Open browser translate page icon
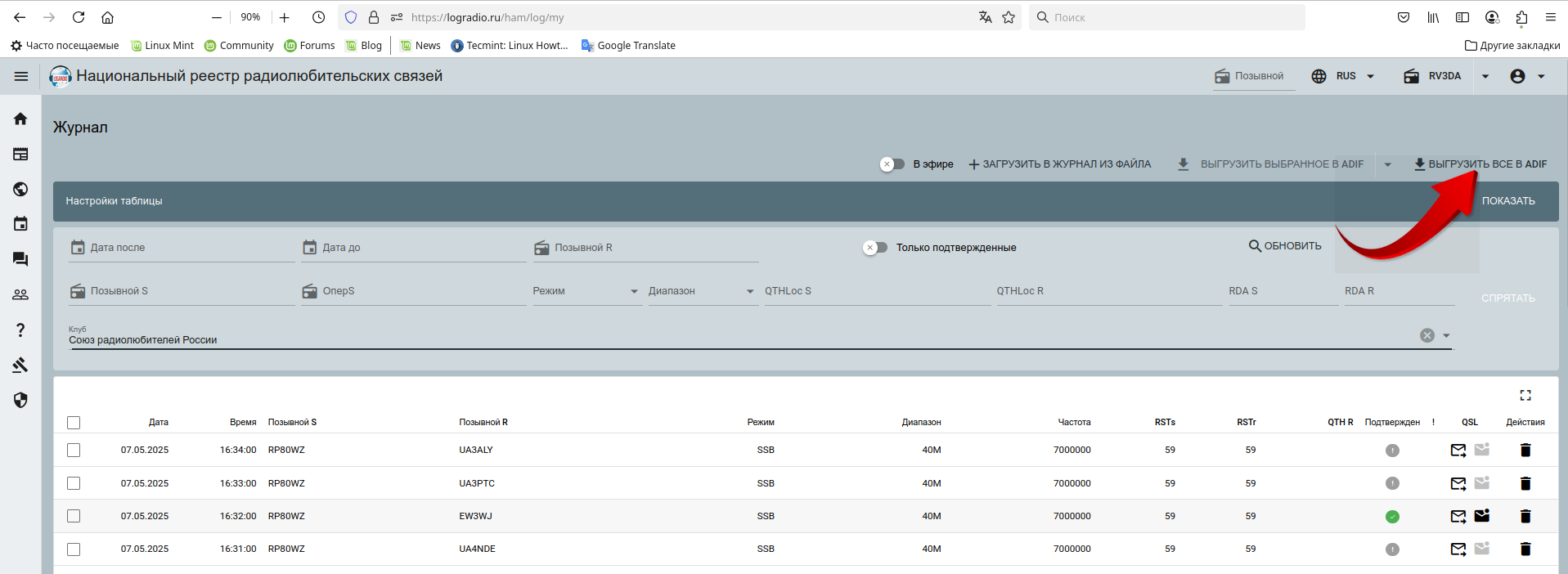Screen dimensions: 1568x574 click(986, 17)
